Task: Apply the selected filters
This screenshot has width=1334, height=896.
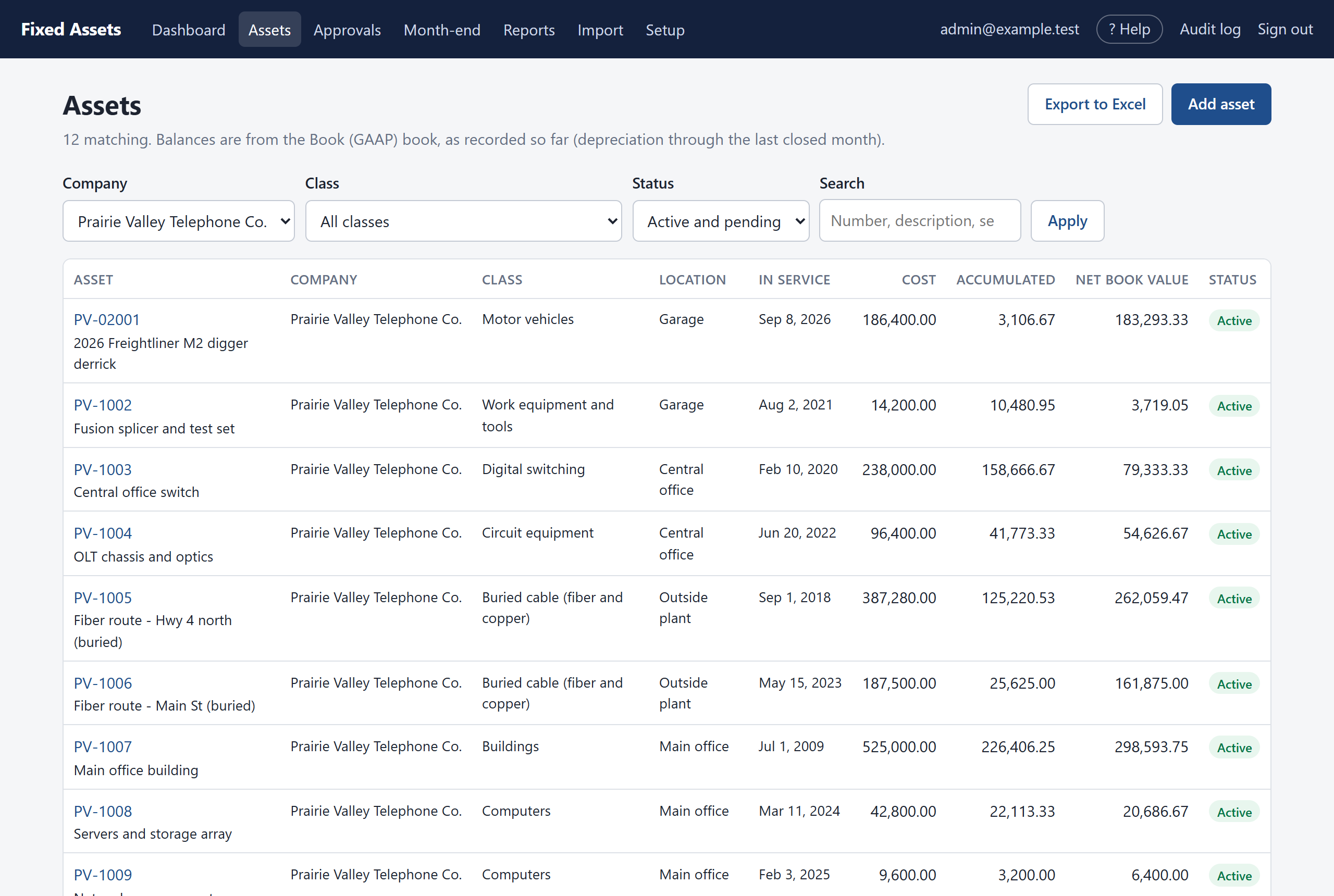Action: (x=1067, y=221)
